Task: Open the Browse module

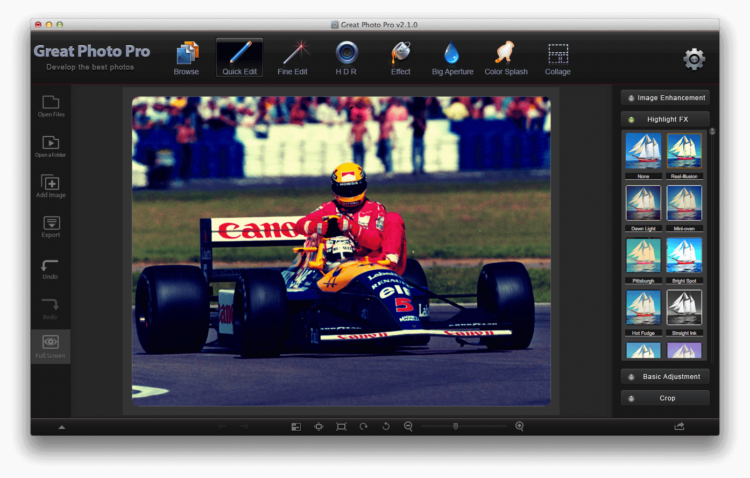Action: [186, 58]
